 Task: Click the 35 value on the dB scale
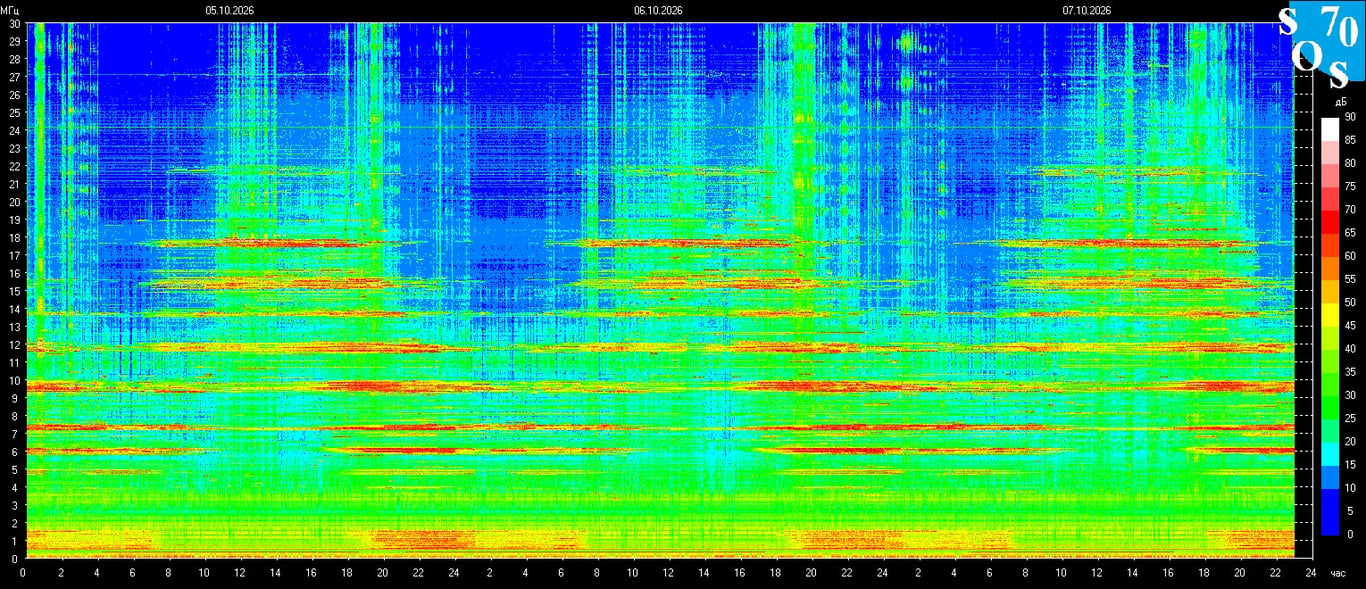pos(1350,372)
